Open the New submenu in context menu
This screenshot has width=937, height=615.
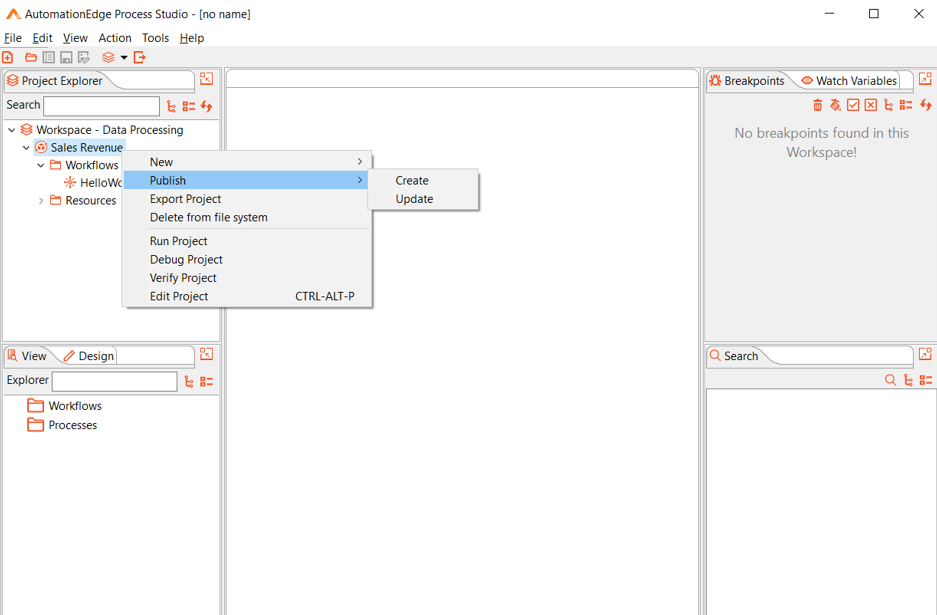tap(247, 162)
